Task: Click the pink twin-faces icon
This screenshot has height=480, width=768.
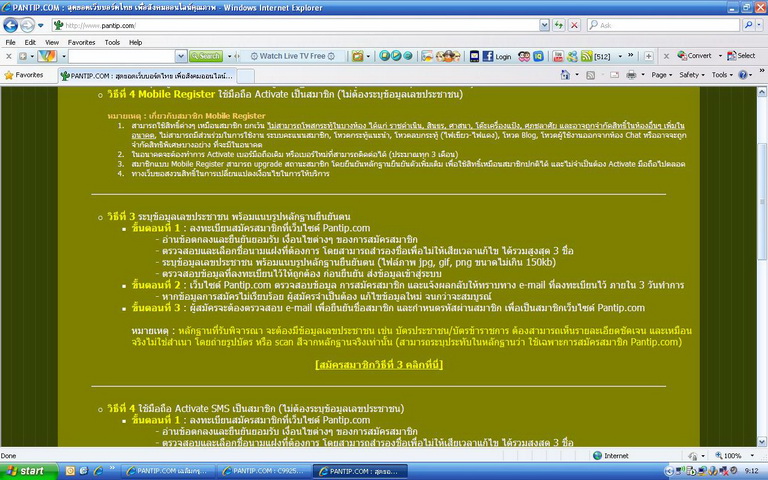Action: pyautogui.click(x=524, y=56)
